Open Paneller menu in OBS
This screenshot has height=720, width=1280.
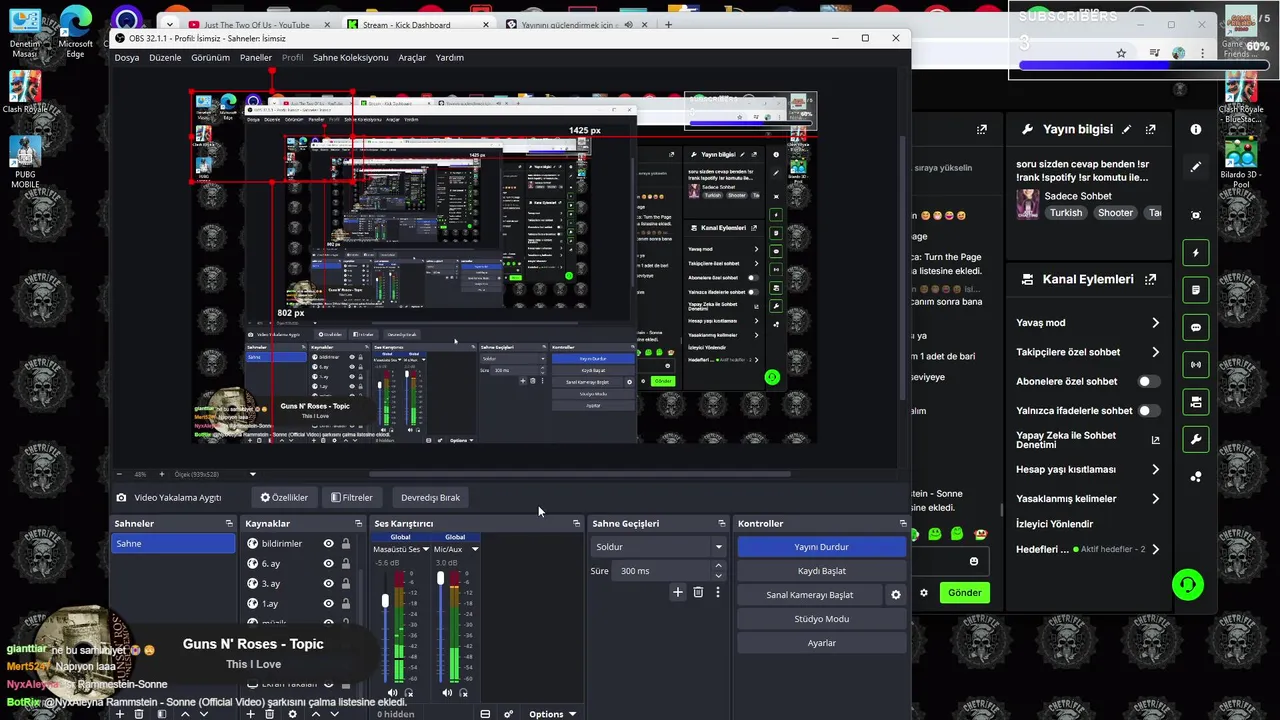pos(255,57)
